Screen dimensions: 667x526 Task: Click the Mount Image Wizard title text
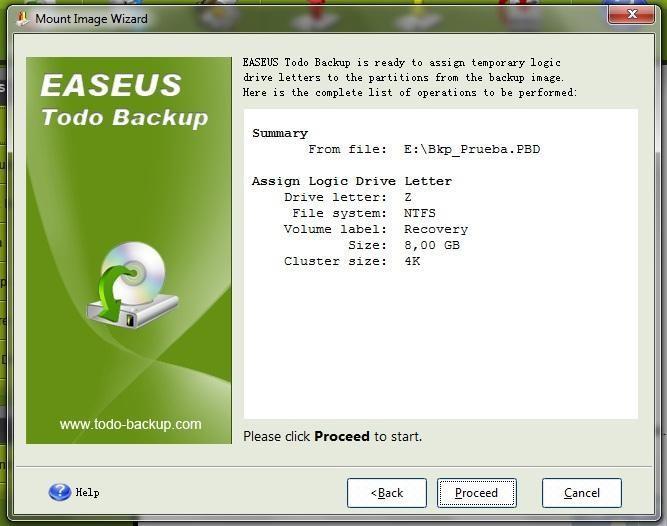click(x=91, y=19)
